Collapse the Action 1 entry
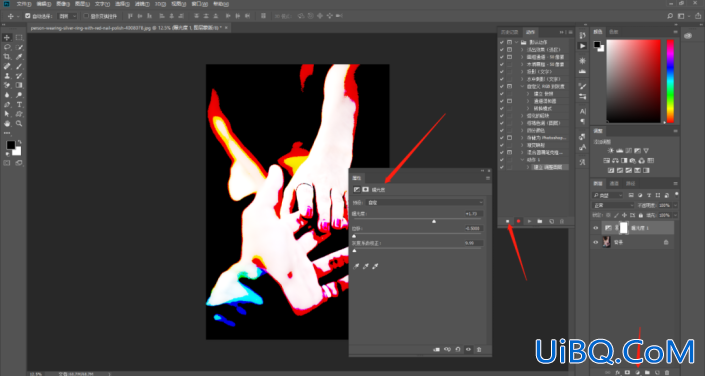Screen dimensions: 705x376 coord(522,160)
